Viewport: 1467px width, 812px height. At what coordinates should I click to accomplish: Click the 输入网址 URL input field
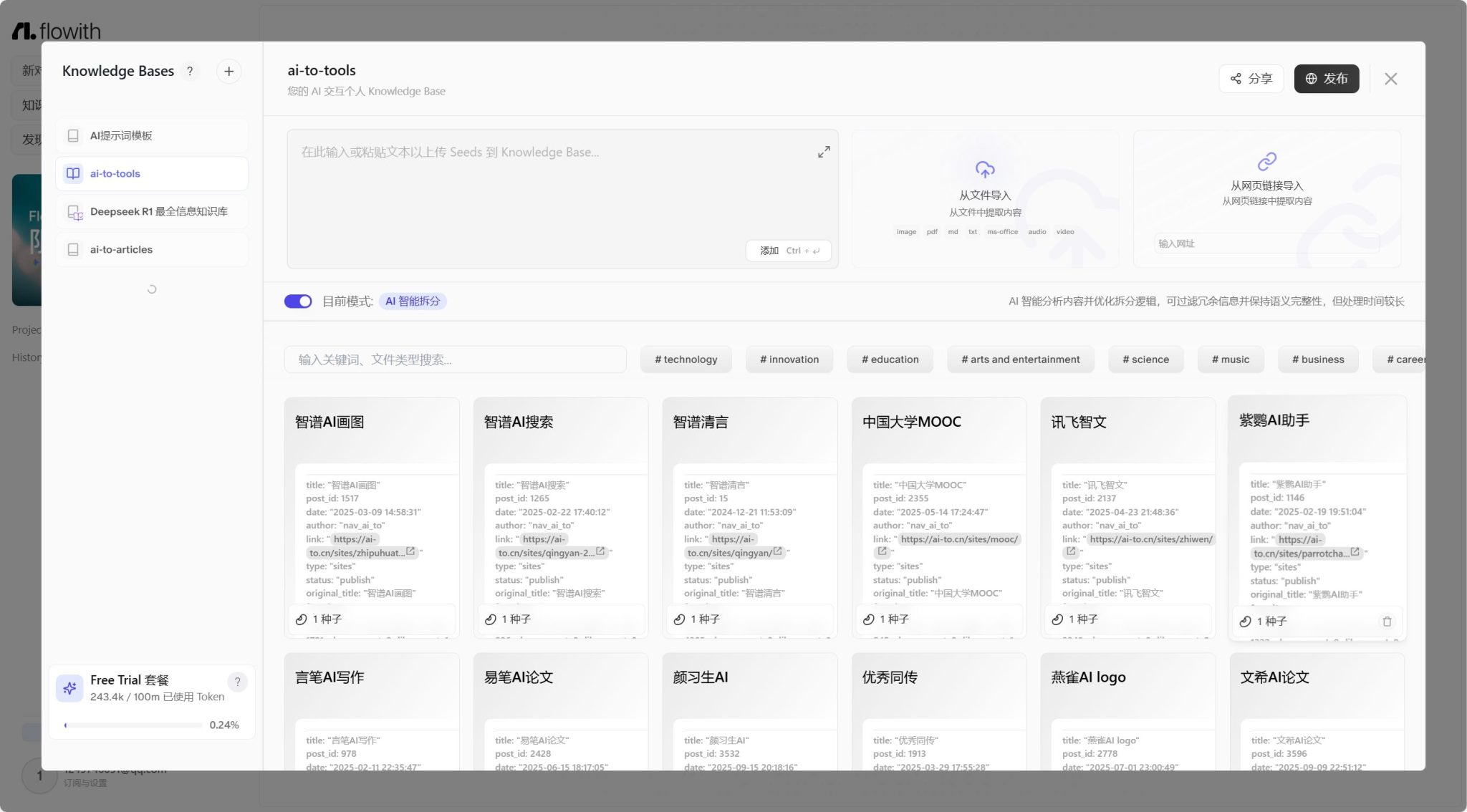point(1266,243)
